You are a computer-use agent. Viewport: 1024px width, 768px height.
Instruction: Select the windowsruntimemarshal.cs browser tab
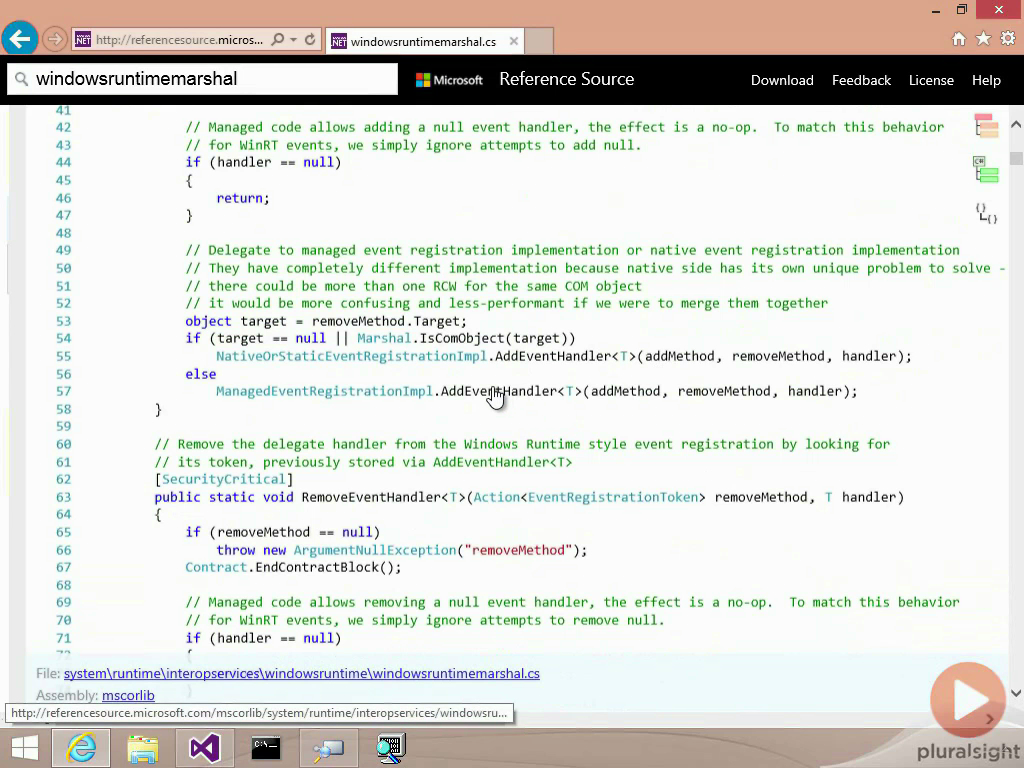(x=423, y=41)
